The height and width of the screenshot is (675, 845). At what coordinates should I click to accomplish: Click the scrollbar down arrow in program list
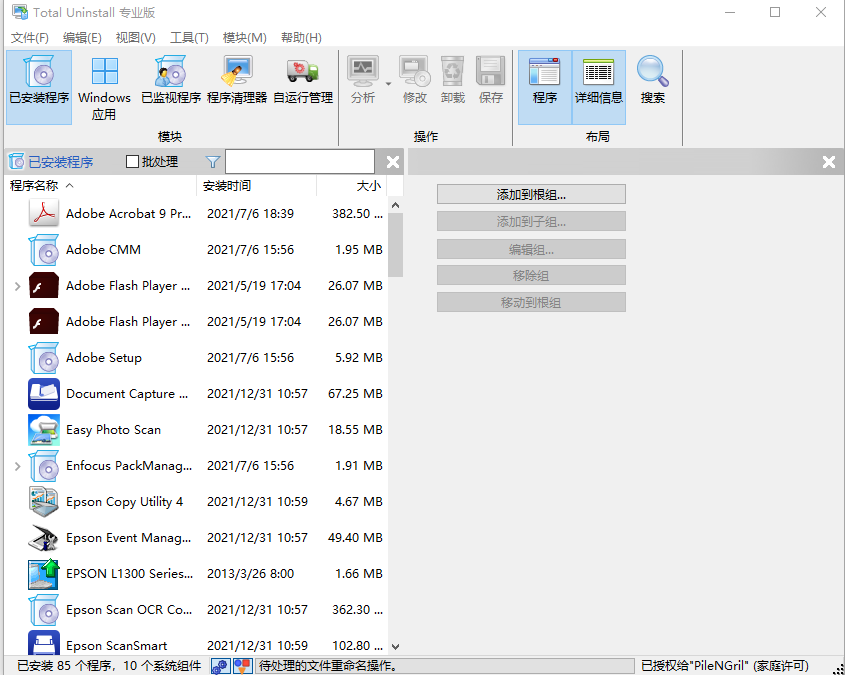(x=396, y=646)
